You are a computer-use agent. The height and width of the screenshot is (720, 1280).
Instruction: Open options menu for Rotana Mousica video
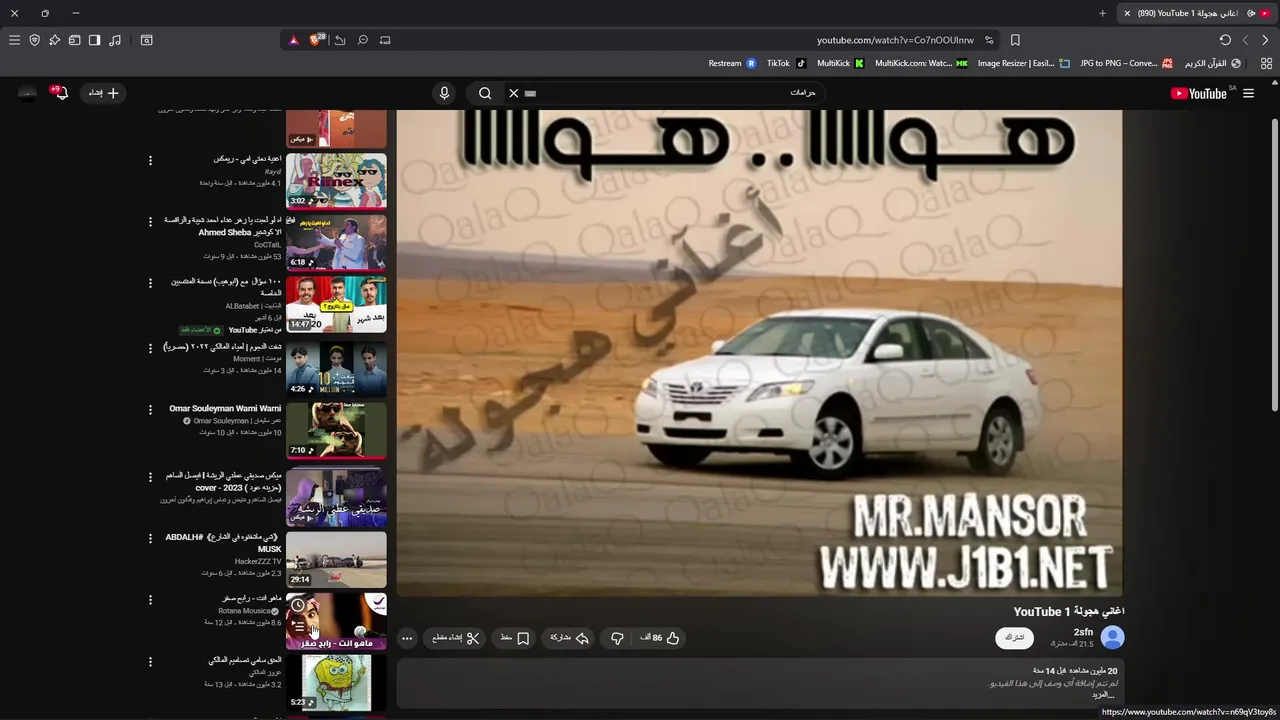(151, 599)
